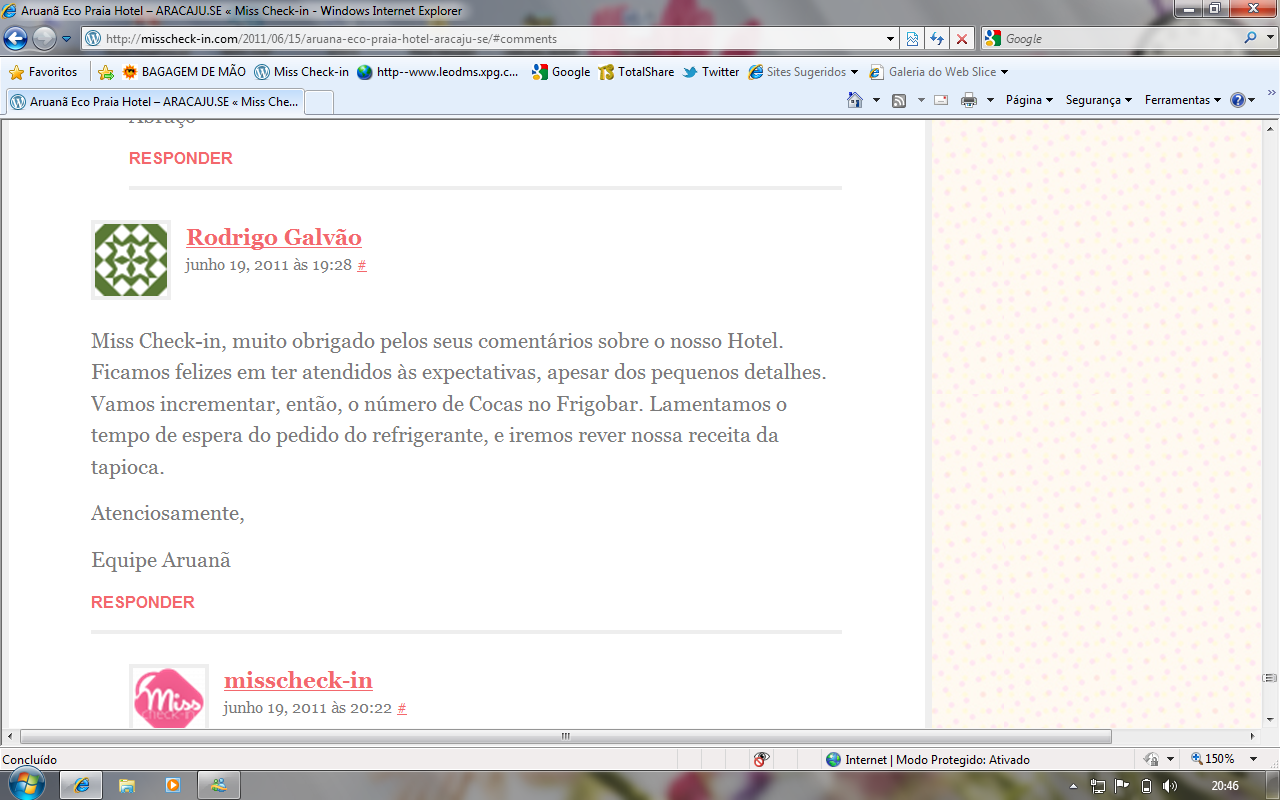1280x800 pixels.
Task: Open the Favoritos favorites panel
Action: [43, 72]
